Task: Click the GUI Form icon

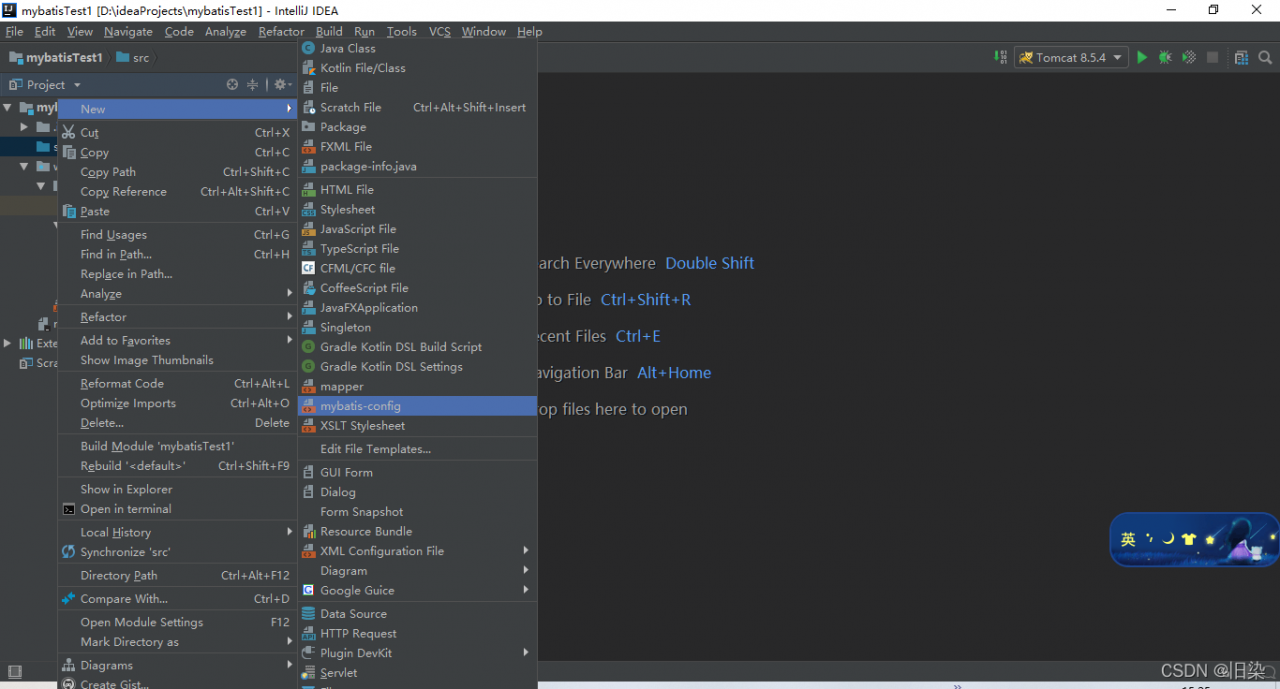Action: click(309, 472)
